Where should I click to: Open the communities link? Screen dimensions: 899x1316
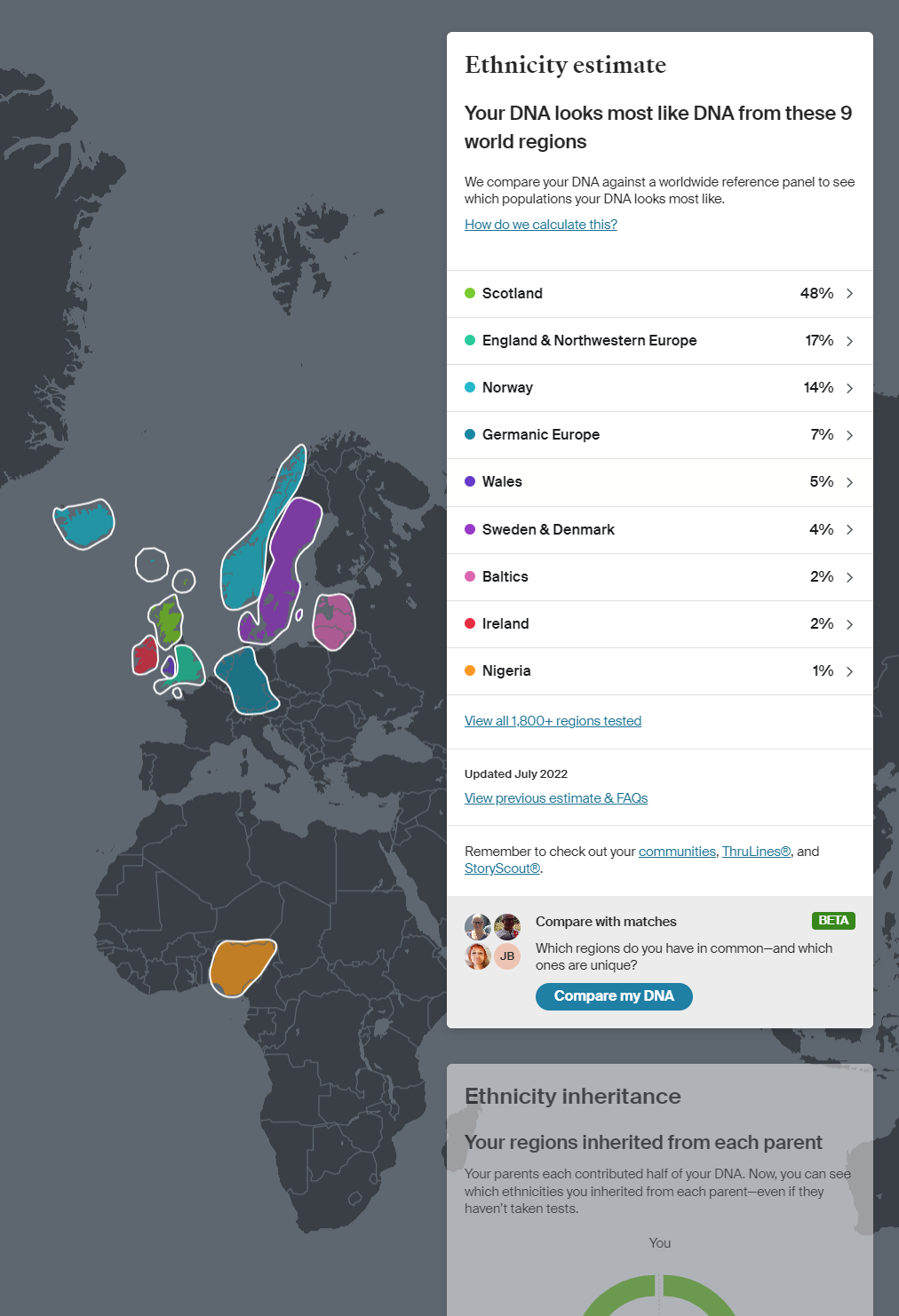(x=676, y=852)
